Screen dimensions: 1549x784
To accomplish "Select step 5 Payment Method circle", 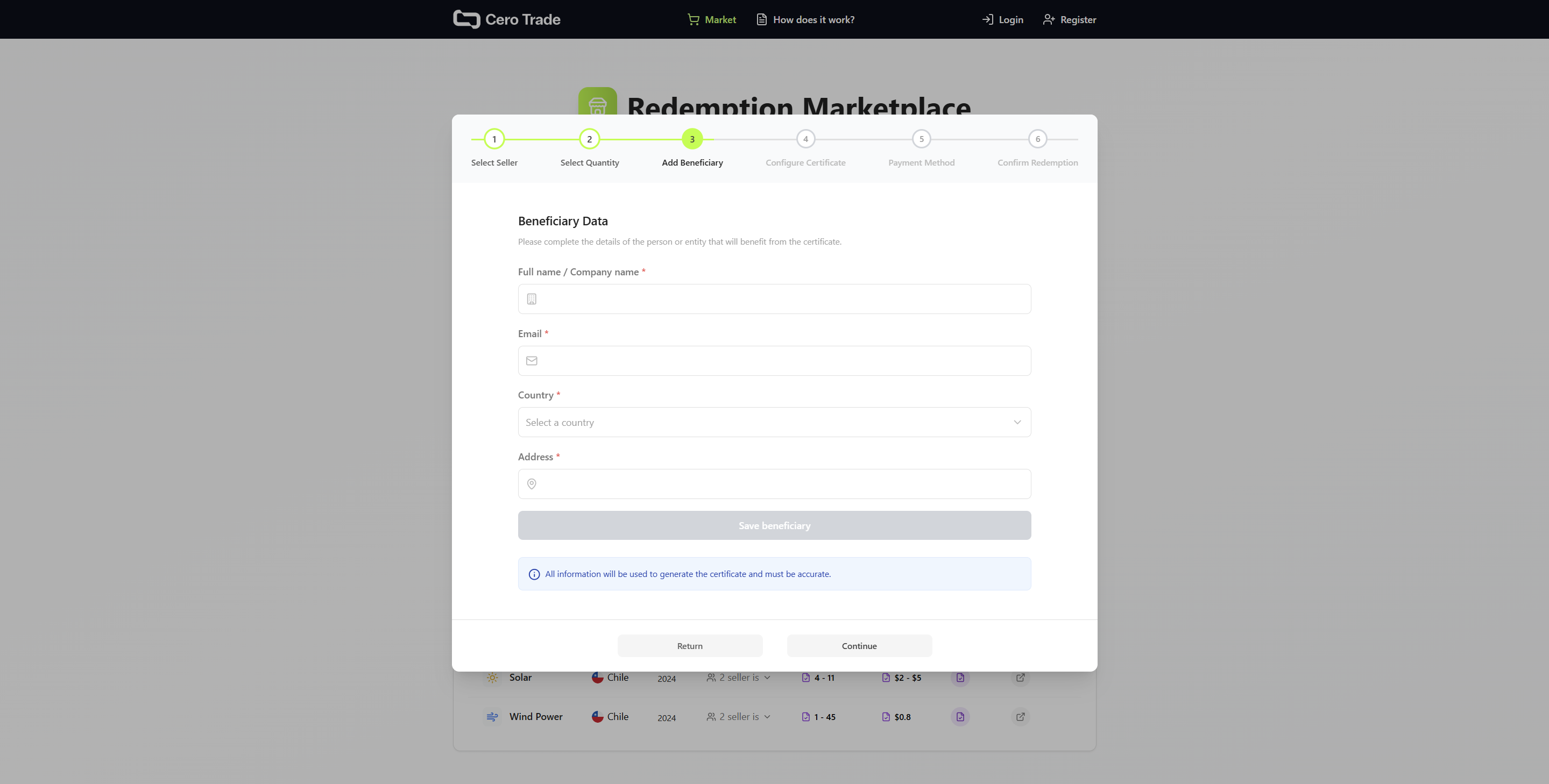I will 921,139.
